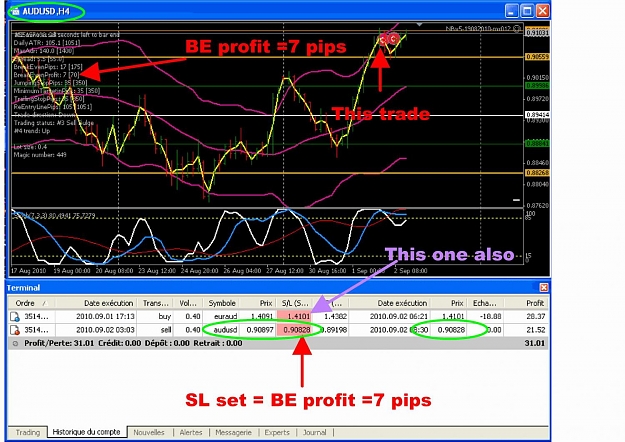Select the open date 2010.09.01 17:13
Screen dimensions: 625x442
[x=105, y=317]
